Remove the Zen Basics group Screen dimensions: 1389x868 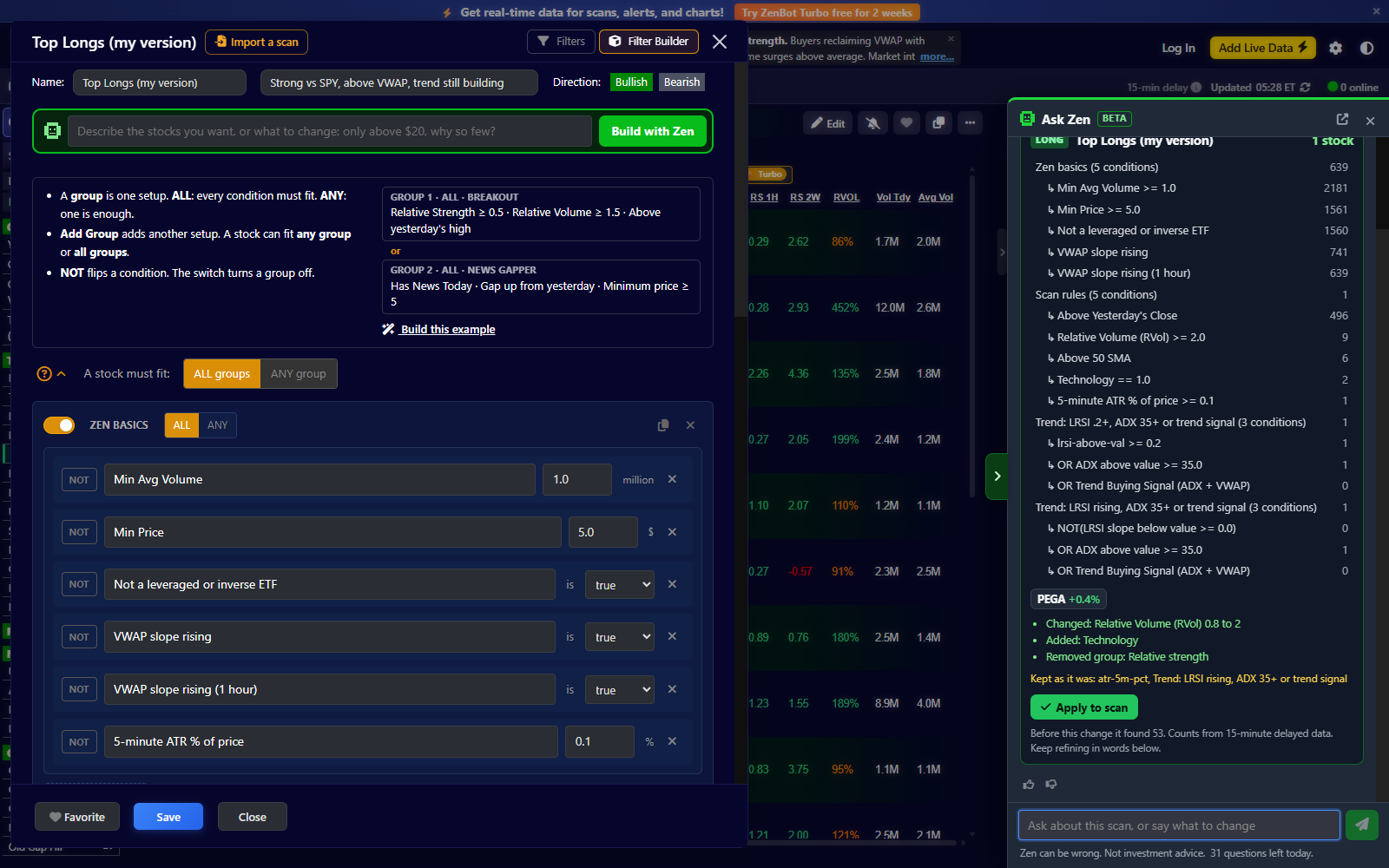[x=690, y=425]
